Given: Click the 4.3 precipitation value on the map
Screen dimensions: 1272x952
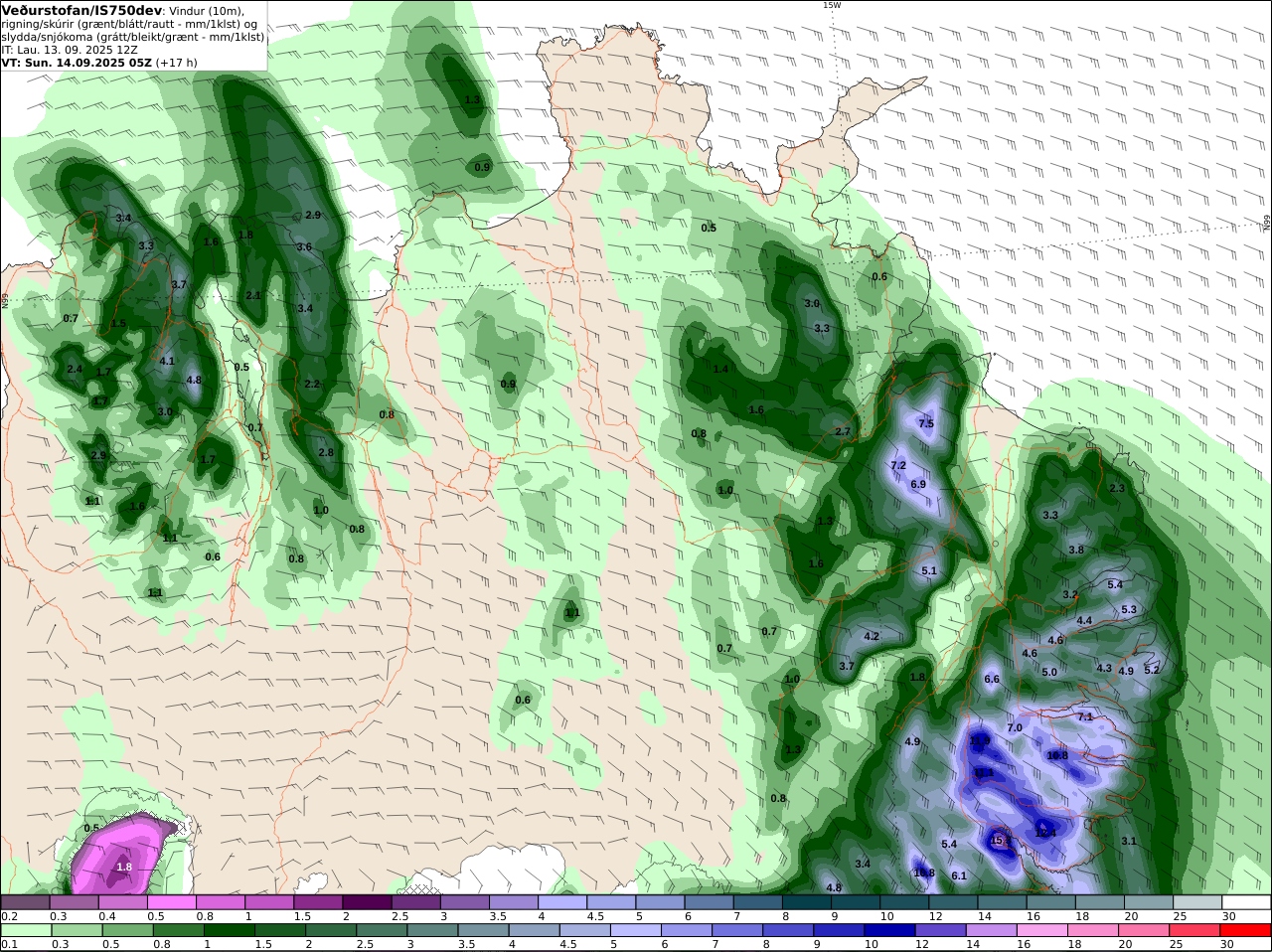Looking at the screenshot, I should (1104, 668).
